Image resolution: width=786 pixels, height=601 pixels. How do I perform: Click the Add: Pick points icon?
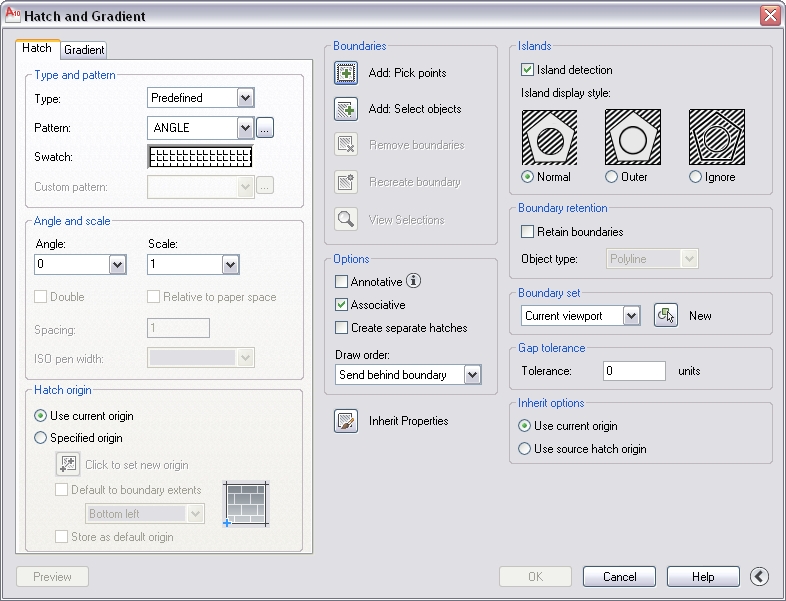346,73
